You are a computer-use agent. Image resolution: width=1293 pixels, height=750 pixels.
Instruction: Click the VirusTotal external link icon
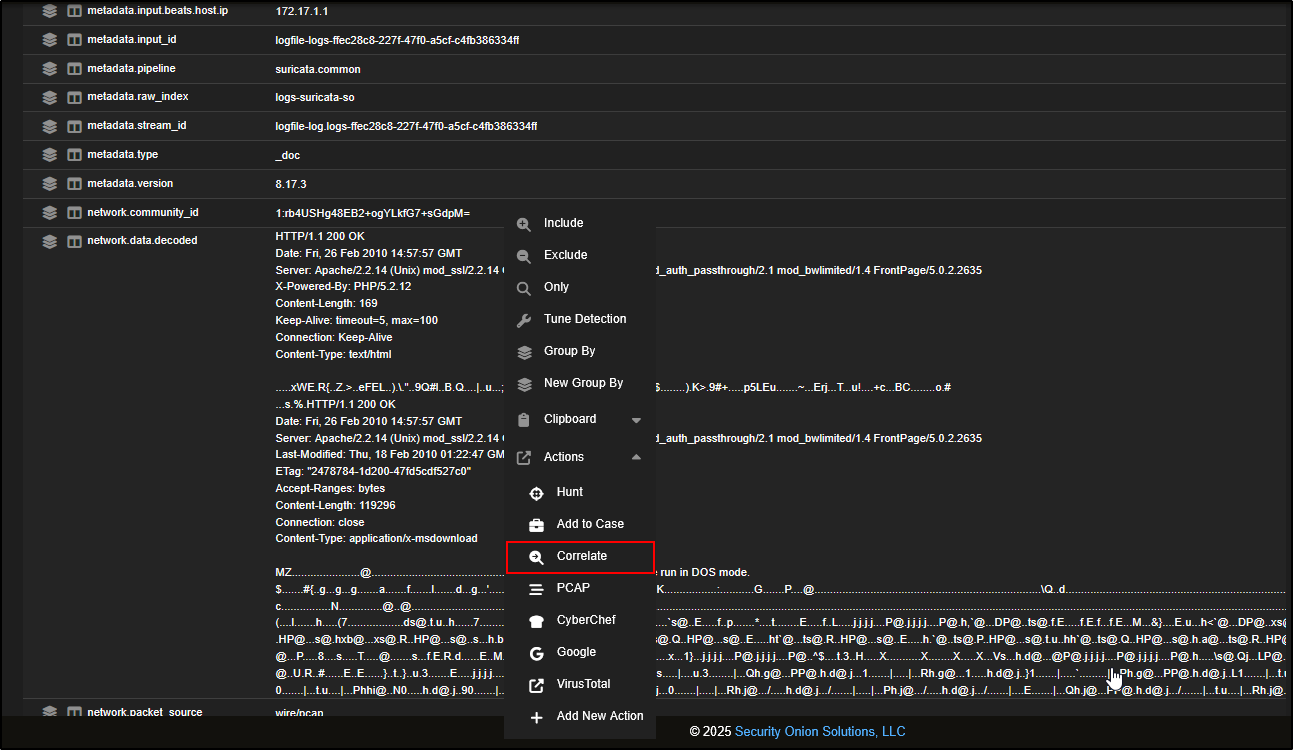point(536,685)
